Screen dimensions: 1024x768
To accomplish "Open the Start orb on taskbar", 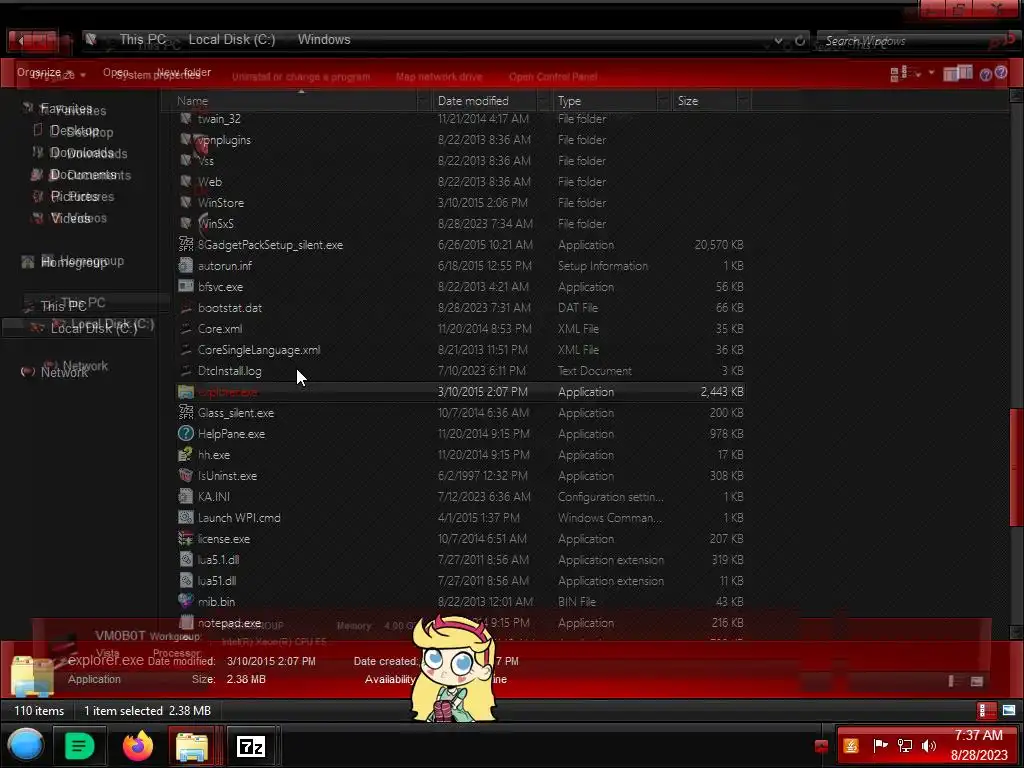I will pos(25,744).
